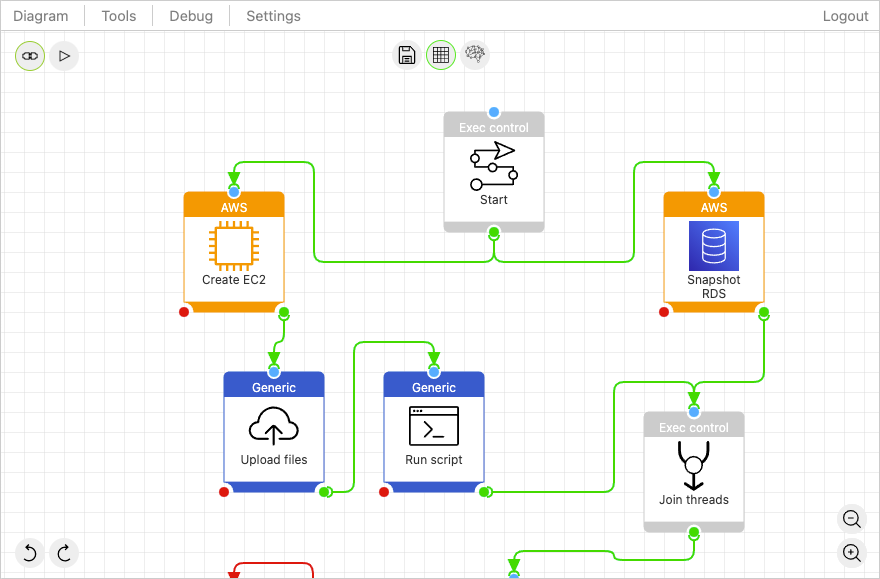Toggle the link mode button
The width and height of the screenshot is (880, 579).
point(30,56)
